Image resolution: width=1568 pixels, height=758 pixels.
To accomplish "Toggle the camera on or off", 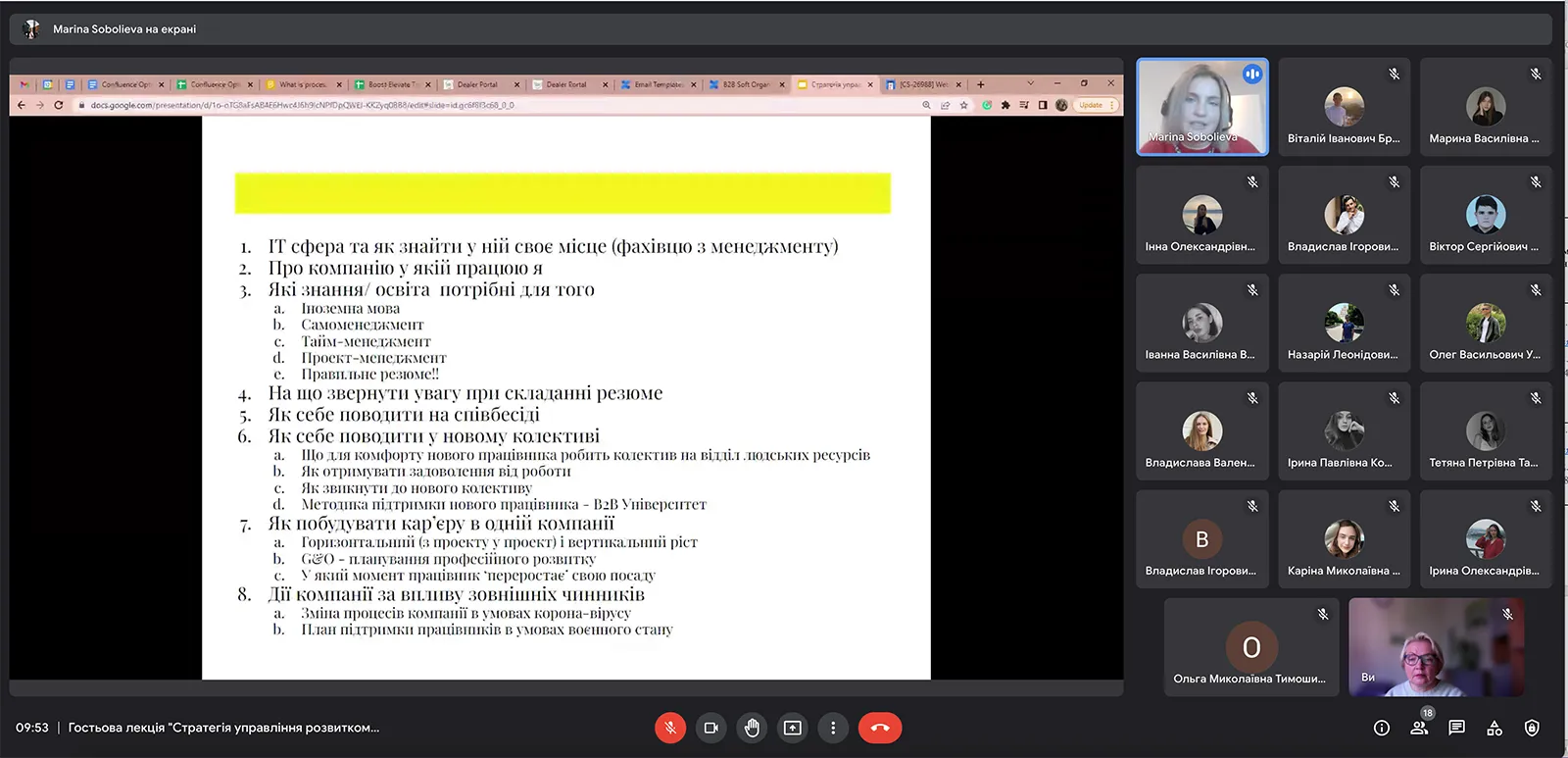I will click(711, 728).
